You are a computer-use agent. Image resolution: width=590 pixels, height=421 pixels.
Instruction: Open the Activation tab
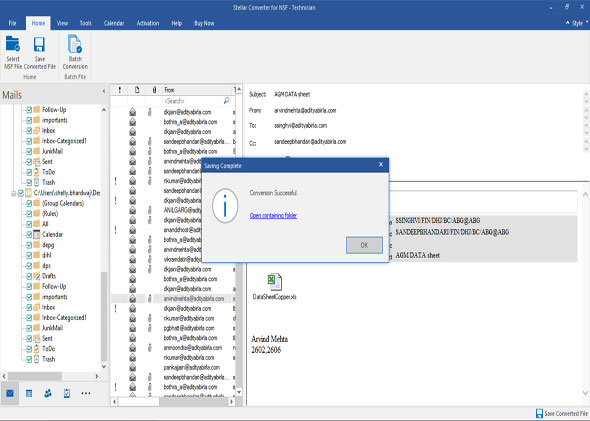click(148, 23)
